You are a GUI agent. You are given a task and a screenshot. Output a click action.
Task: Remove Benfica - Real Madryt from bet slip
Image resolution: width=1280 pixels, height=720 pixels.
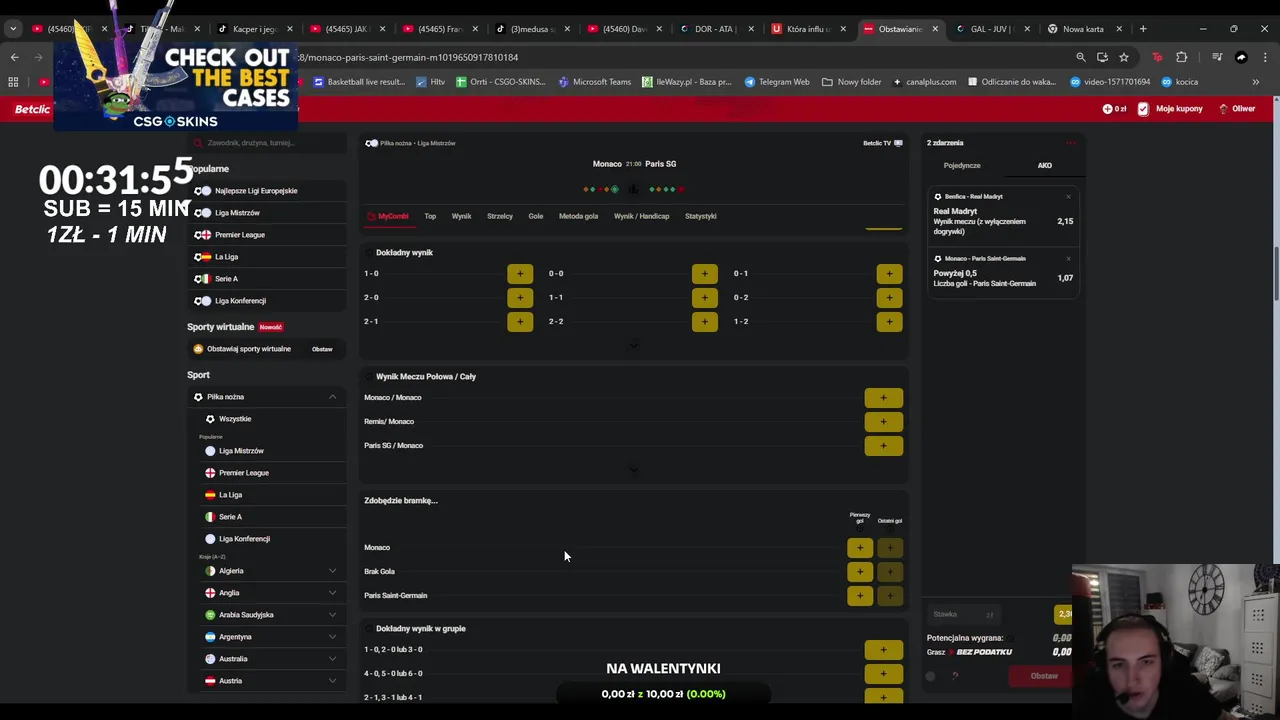point(1068,196)
